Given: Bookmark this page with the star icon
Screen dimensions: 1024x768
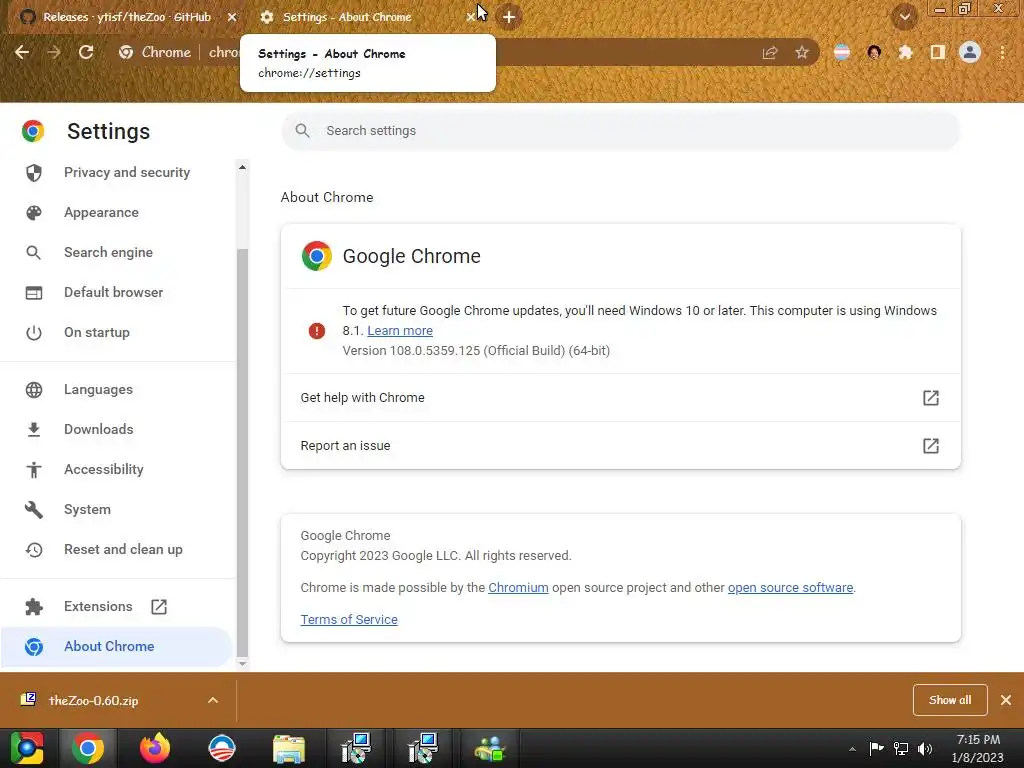Looking at the screenshot, I should click(x=802, y=52).
